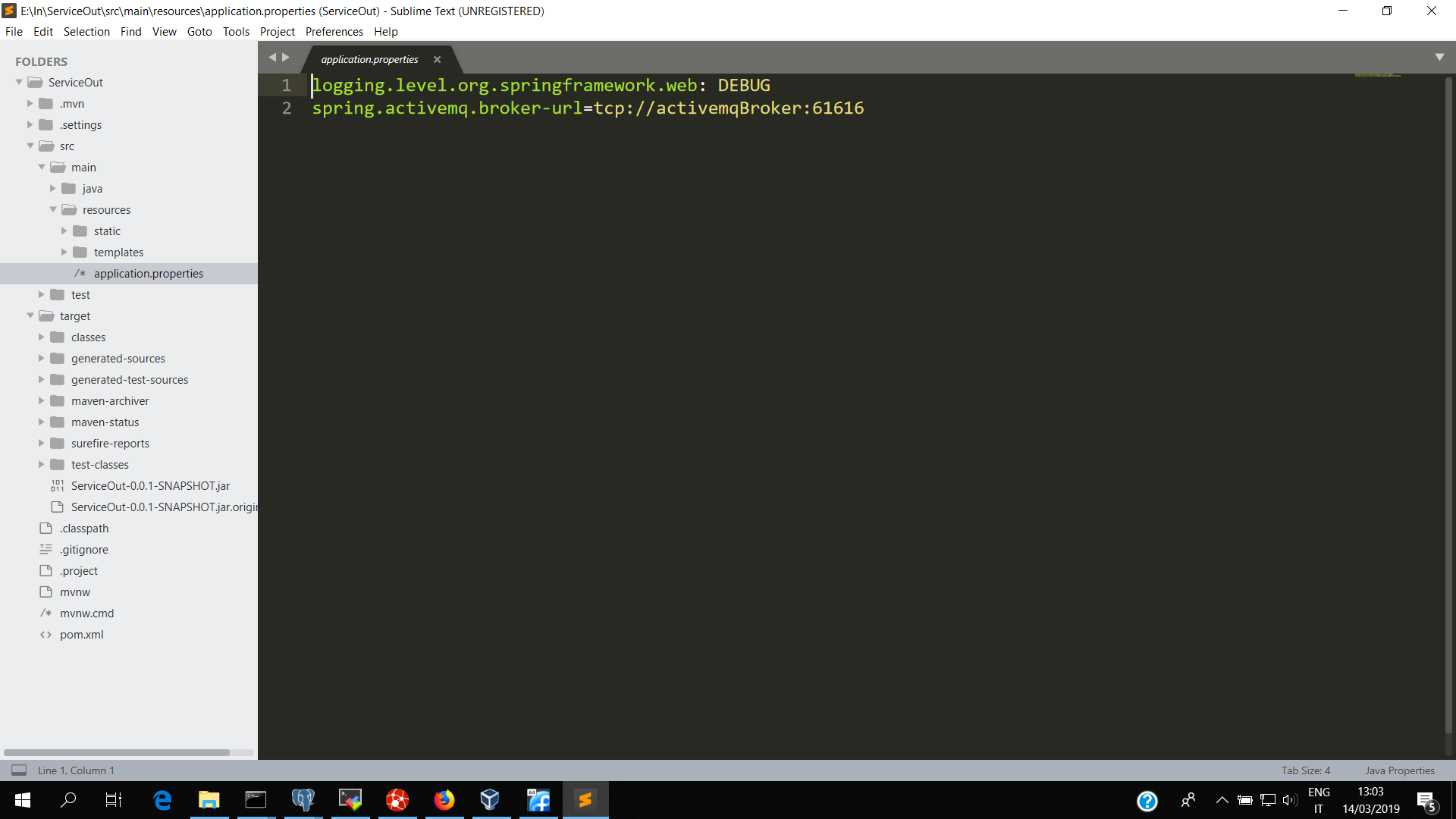Open the Edit menu
The image size is (1456, 819).
point(43,31)
